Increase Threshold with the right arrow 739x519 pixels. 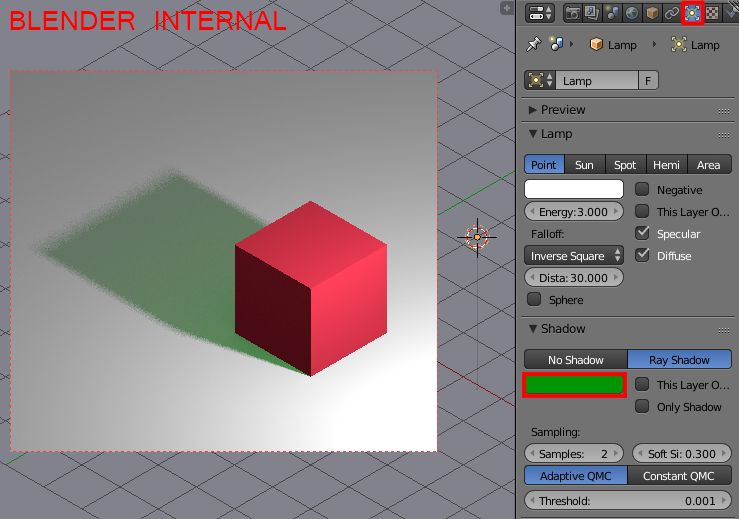pyautogui.click(x=724, y=500)
